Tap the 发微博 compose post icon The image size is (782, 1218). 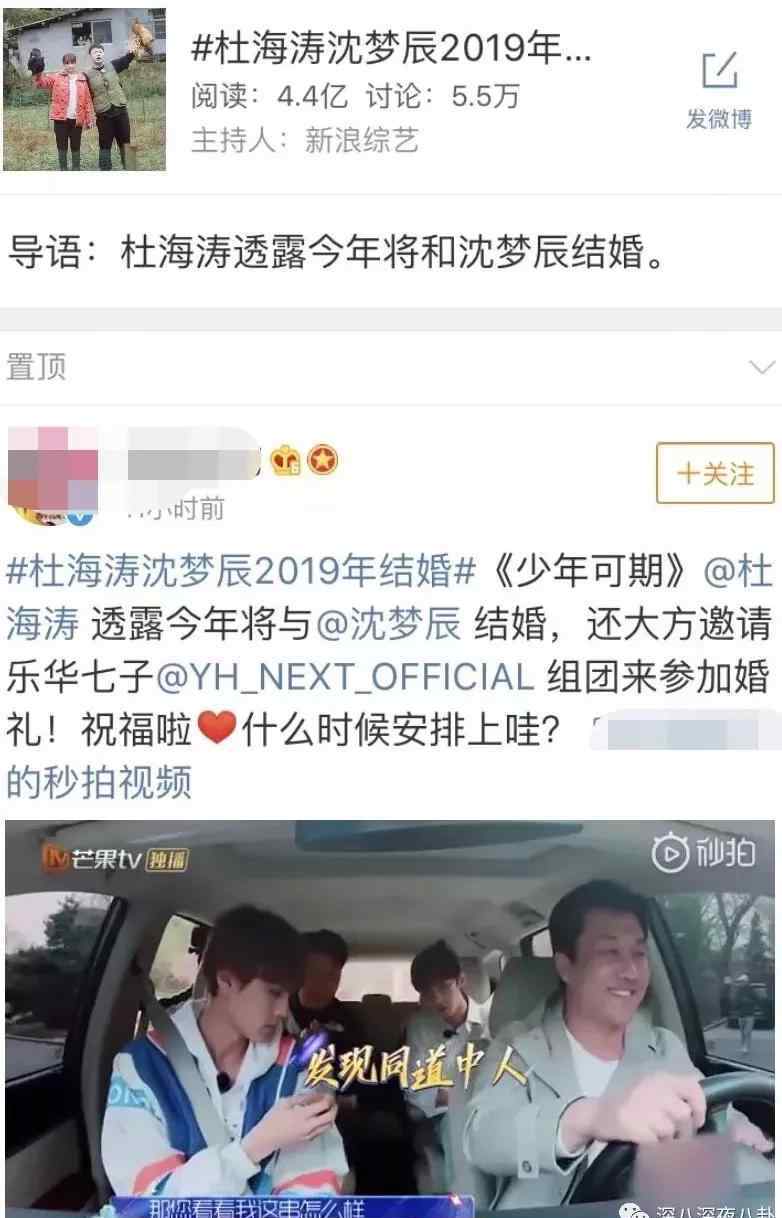pyautogui.click(x=718, y=92)
